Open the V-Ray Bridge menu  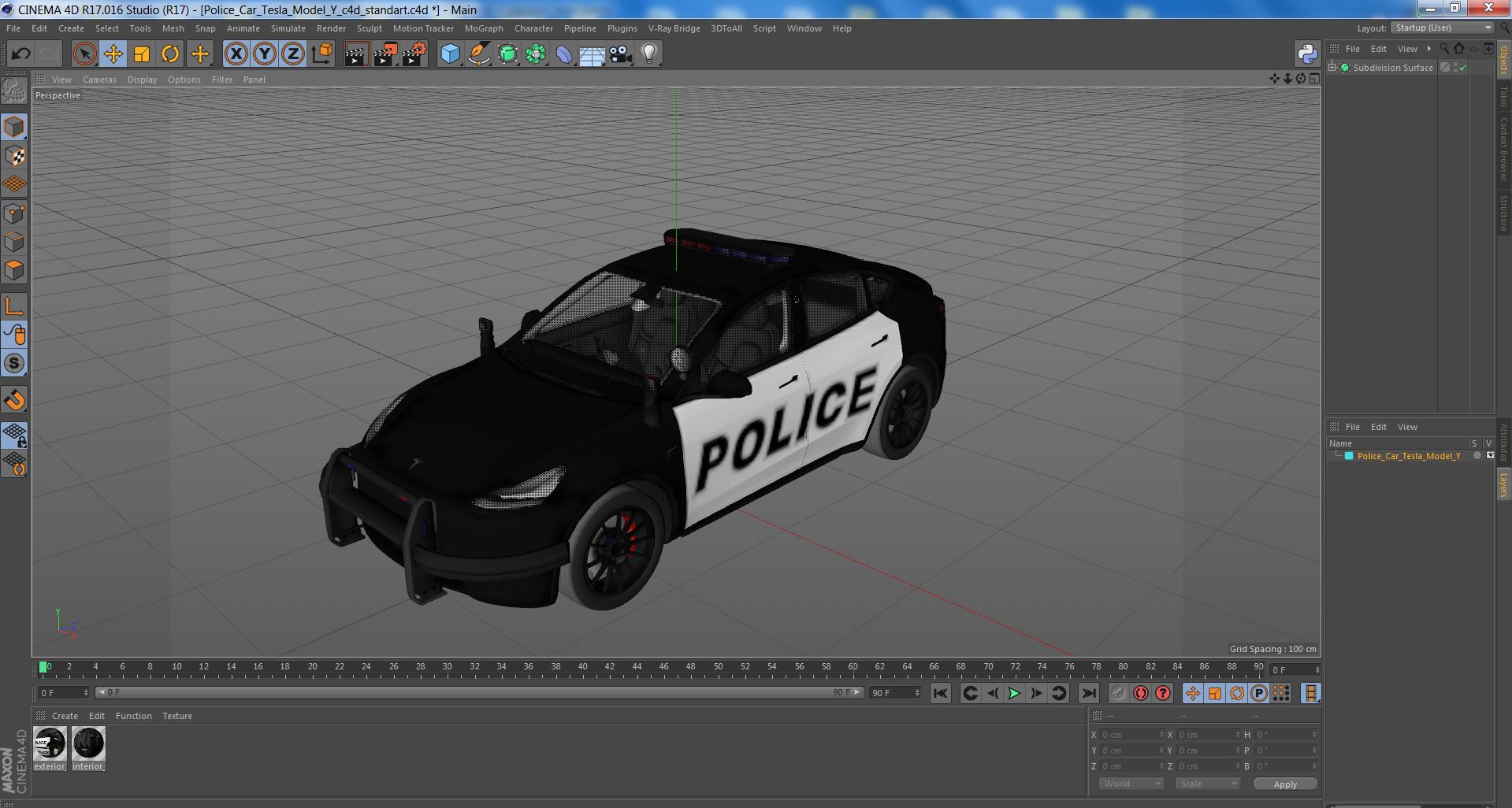(674, 28)
